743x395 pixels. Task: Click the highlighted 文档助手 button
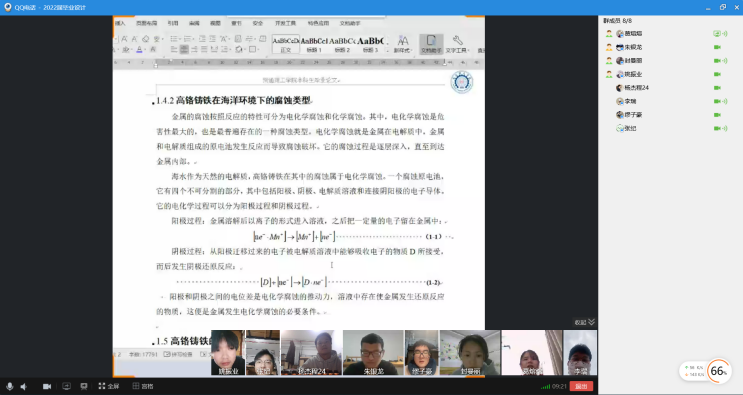point(431,44)
